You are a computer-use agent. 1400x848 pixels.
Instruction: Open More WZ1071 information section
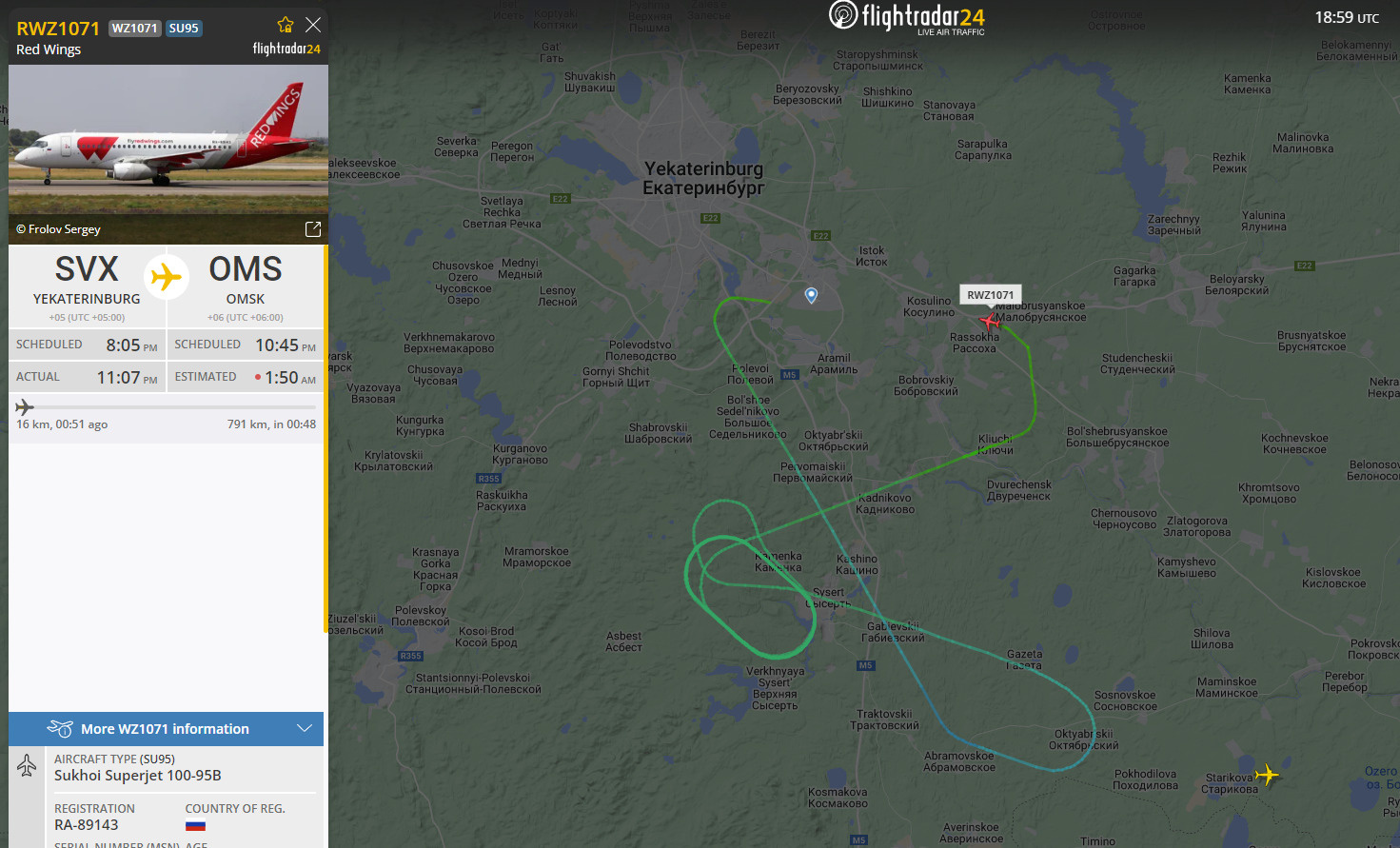pyautogui.click(x=167, y=729)
